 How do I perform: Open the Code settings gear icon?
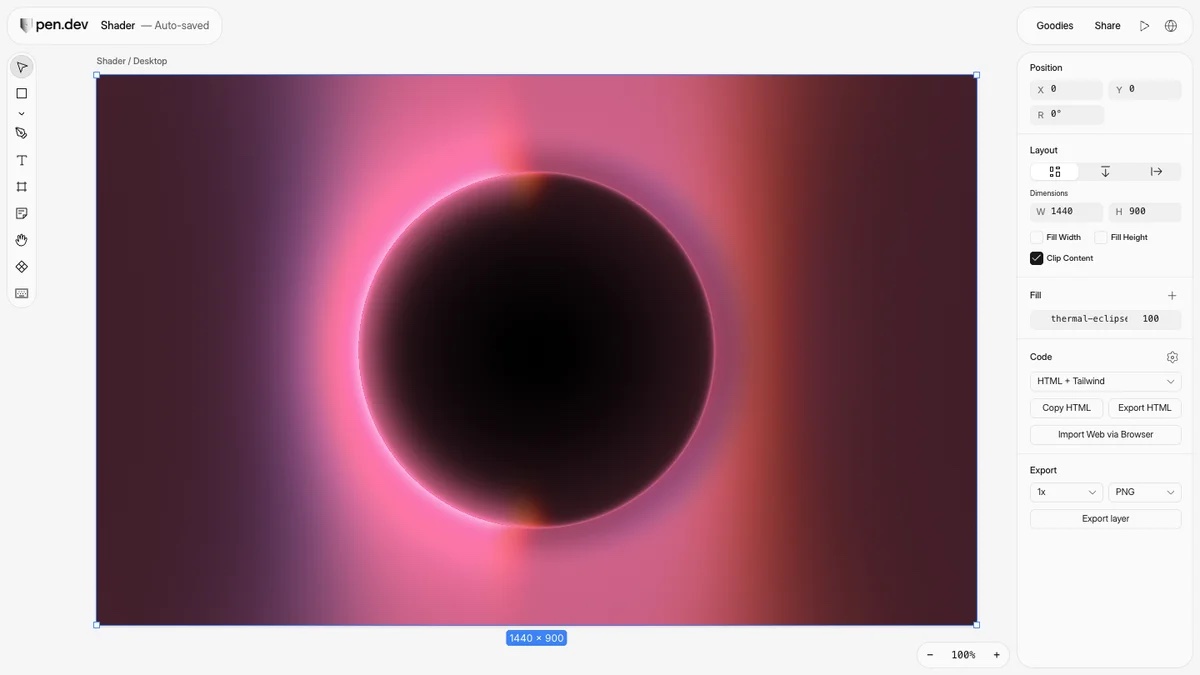pos(1172,357)
